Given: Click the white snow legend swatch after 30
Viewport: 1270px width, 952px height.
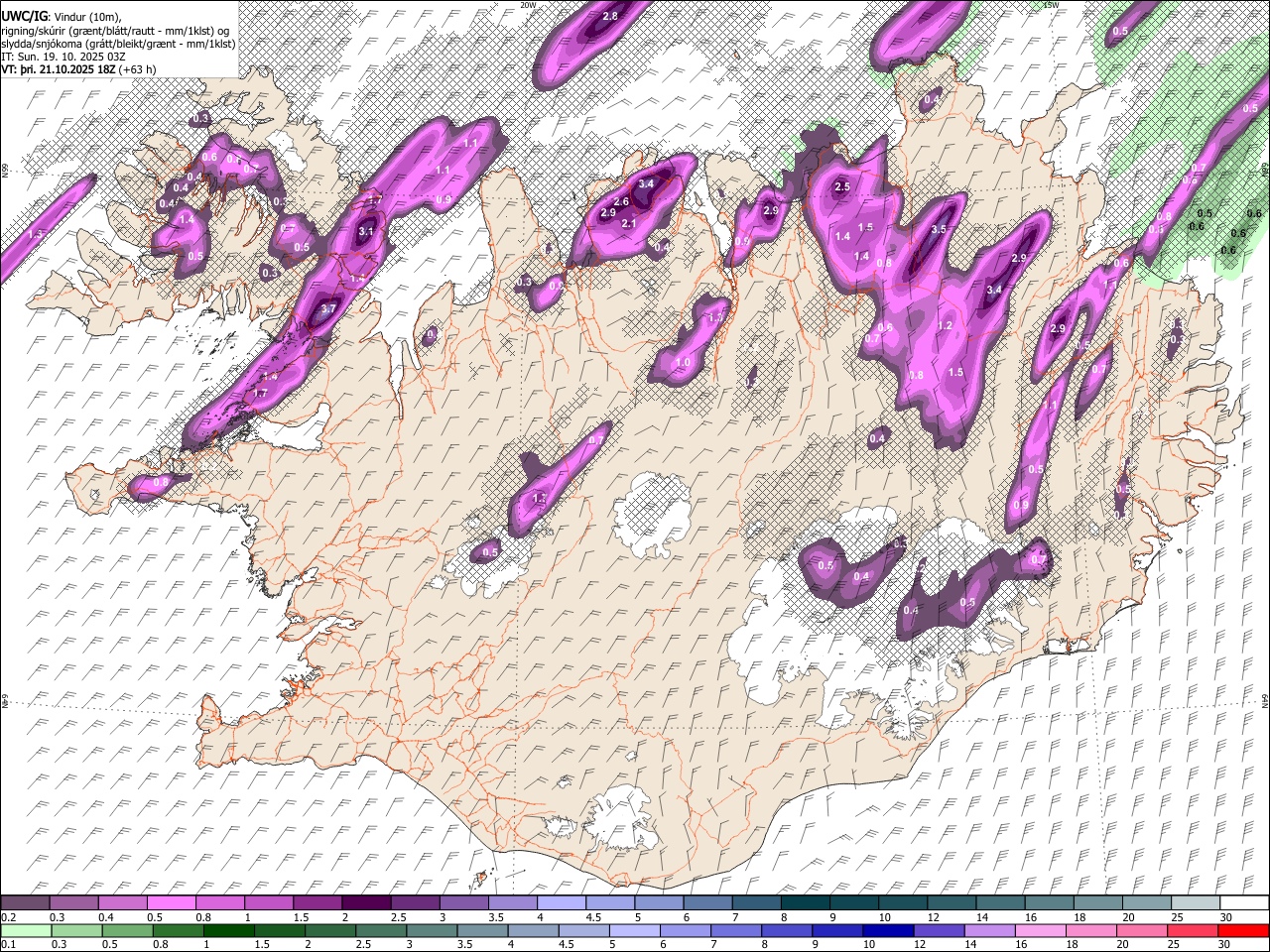Looking at the screenshot, I should (1245, 902).
